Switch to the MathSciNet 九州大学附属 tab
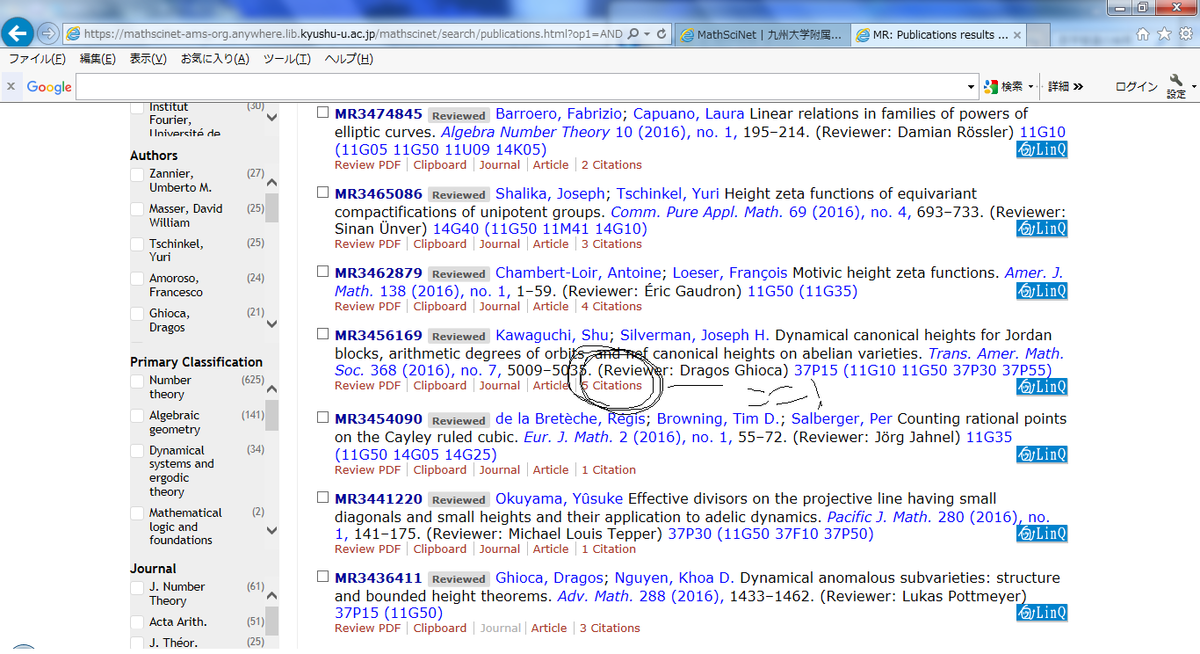1200x654 pixels. coord(761,34)
